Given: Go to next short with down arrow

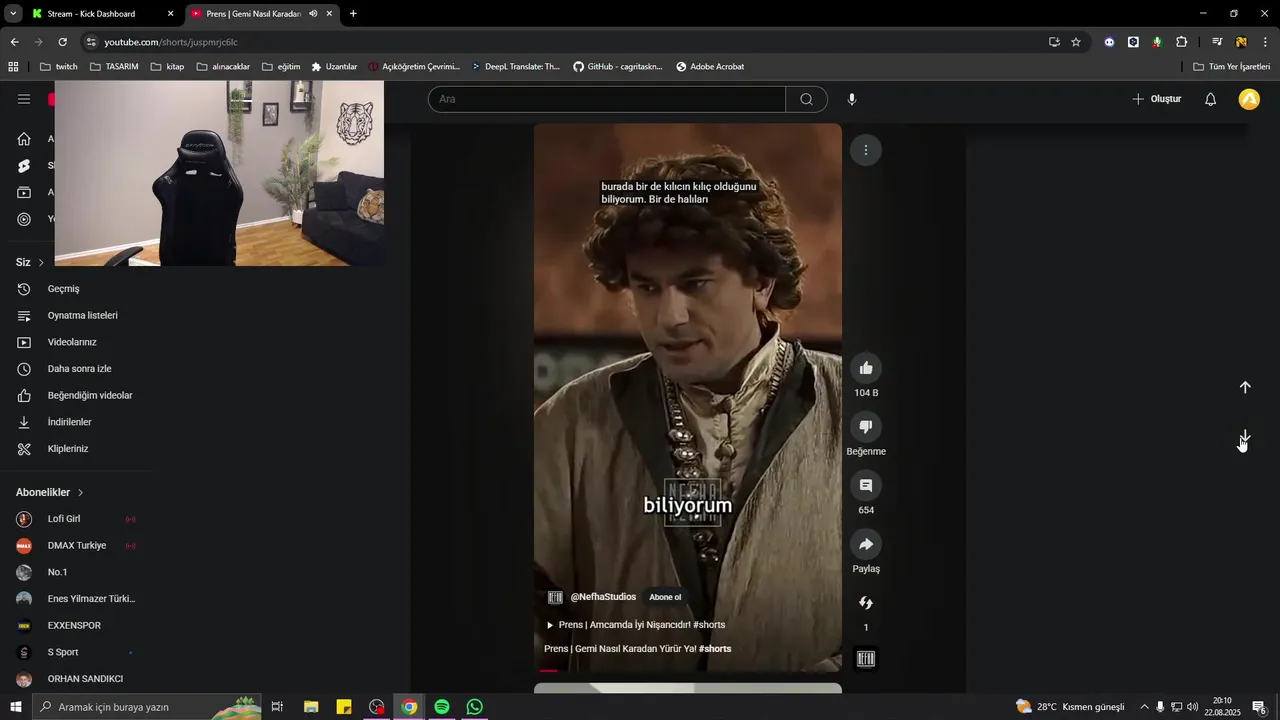Looking at the screenshot, I should click(x=1245, y=438).
